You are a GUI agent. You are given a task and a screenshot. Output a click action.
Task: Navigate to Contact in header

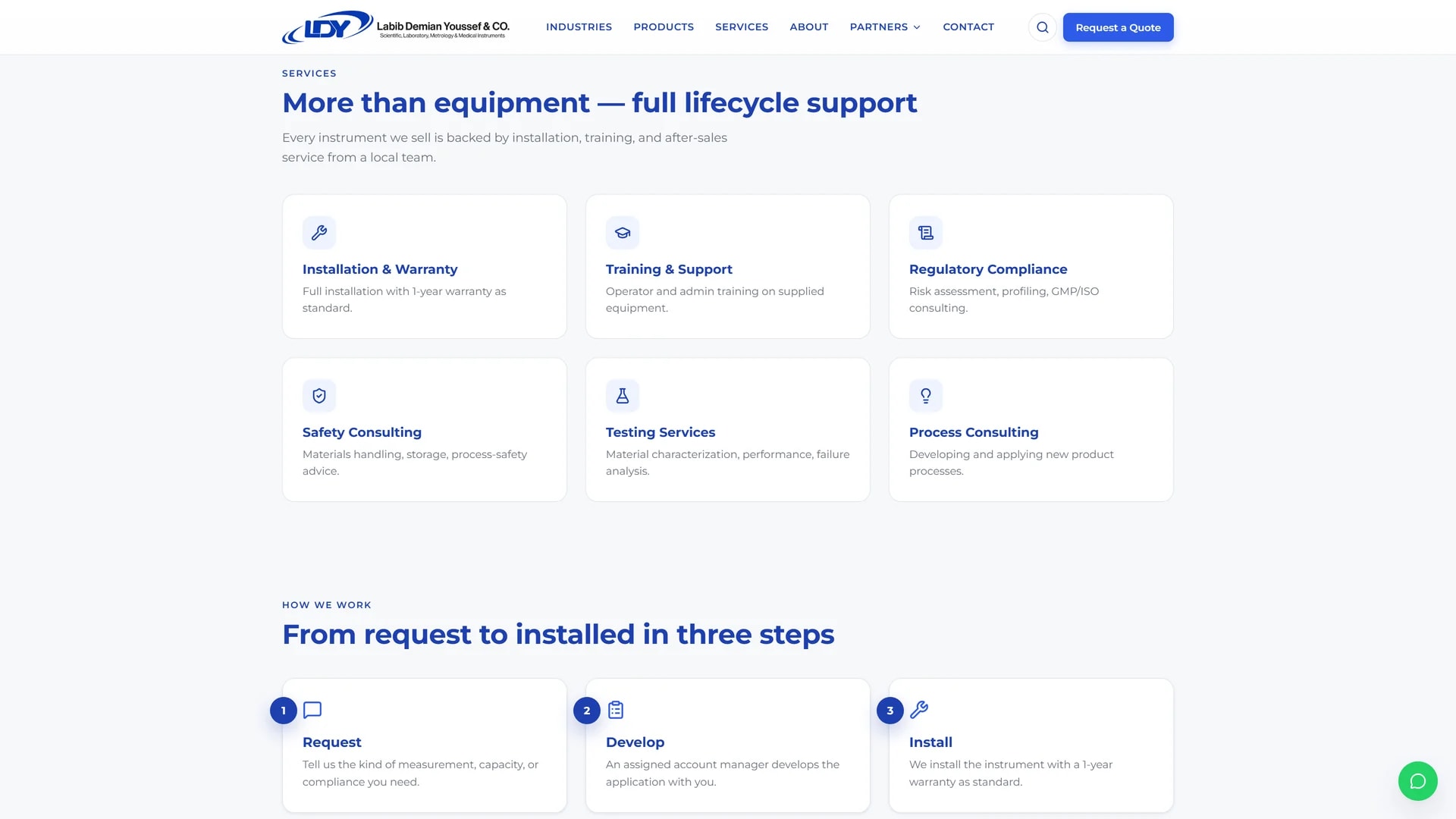point(968,27)
